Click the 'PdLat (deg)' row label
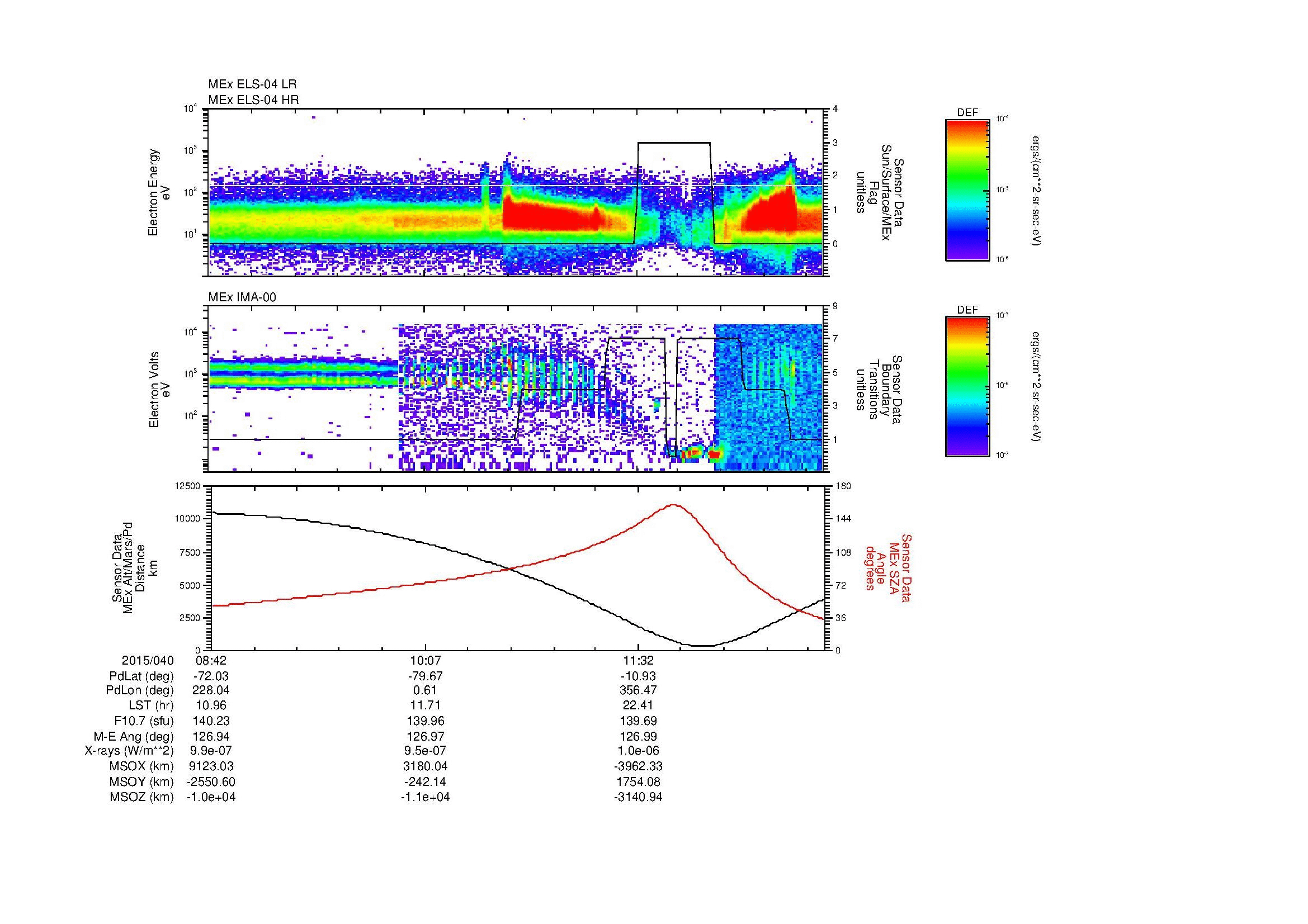Image resolution: width=1308 pixels, height=924 pixels. pos(141,676)
